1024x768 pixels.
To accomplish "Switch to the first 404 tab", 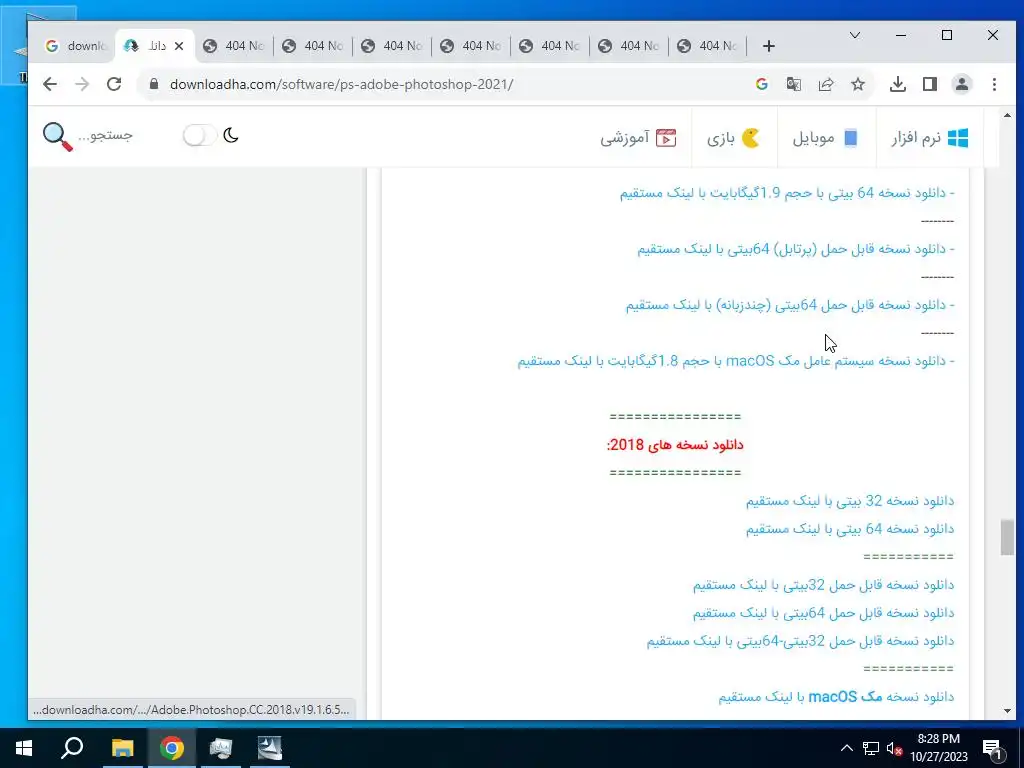I will [234, 46].
